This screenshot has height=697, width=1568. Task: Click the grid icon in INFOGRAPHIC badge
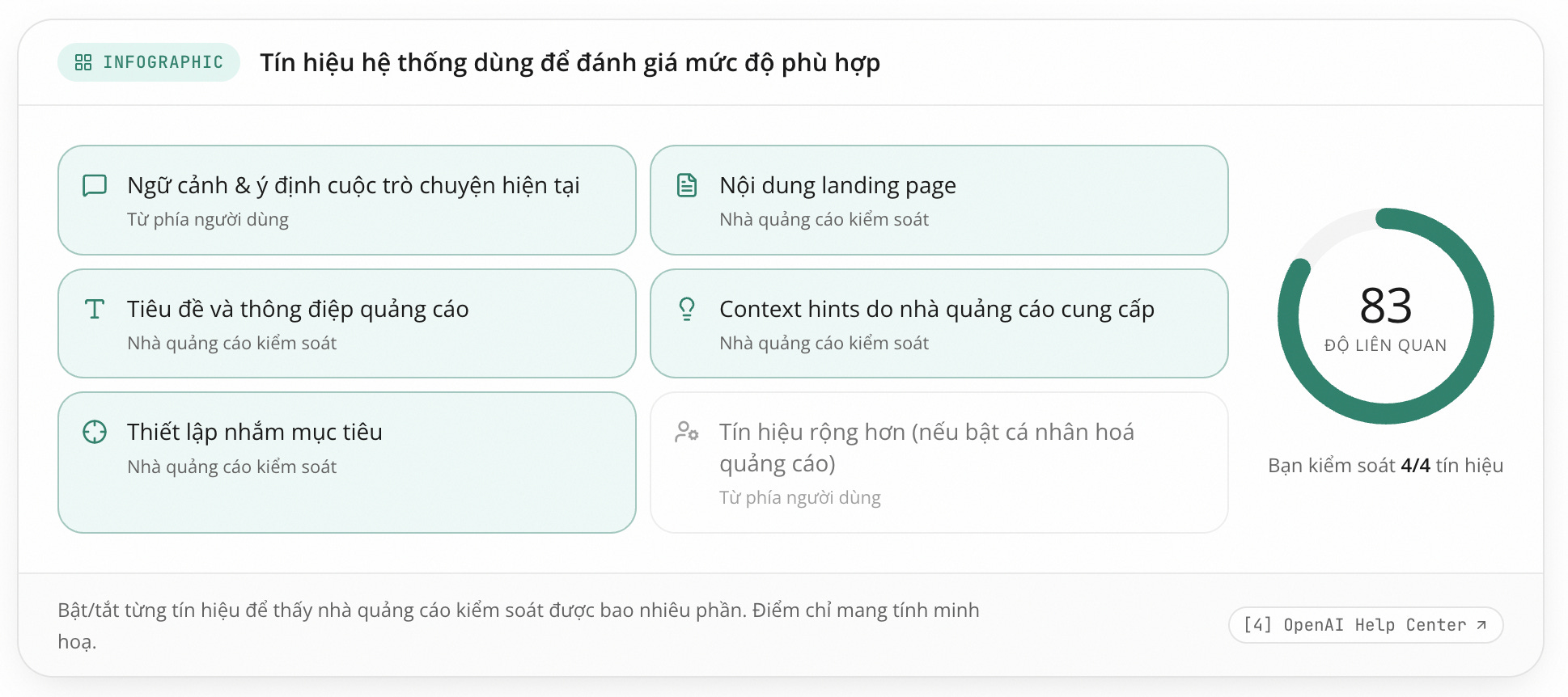coord(83,62)
